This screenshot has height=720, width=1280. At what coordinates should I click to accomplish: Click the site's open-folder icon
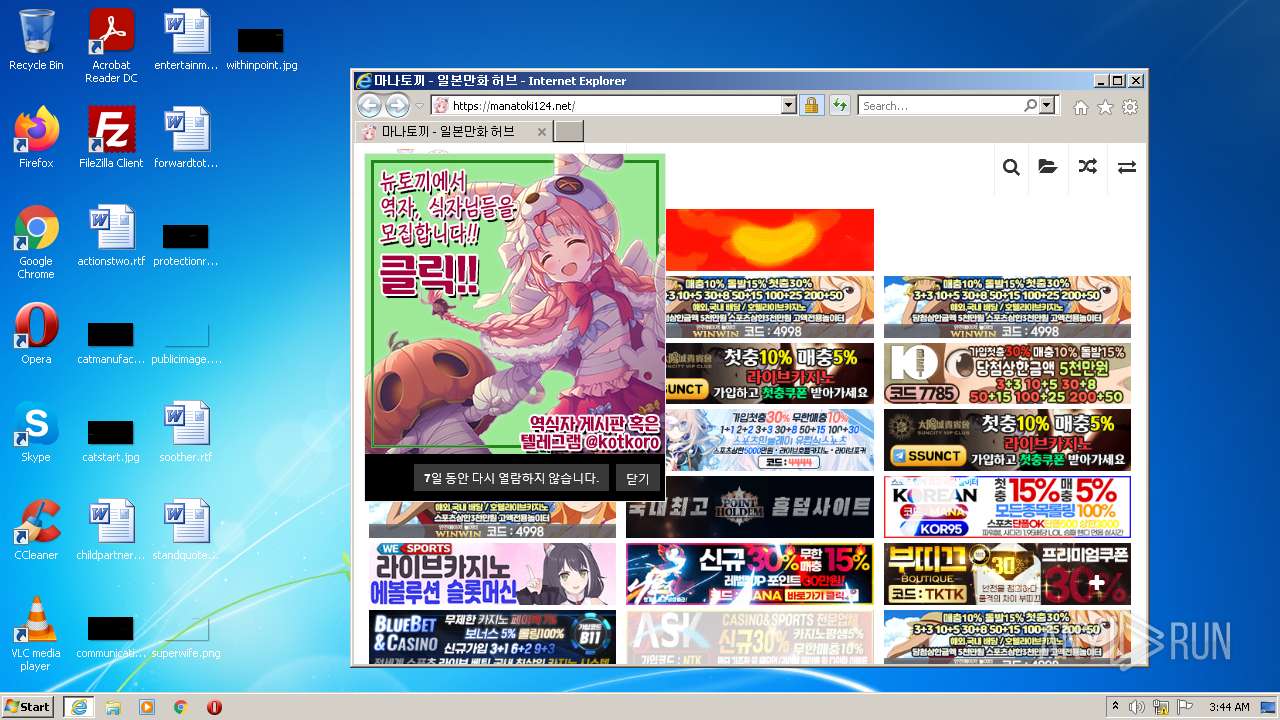click(1048, 167)
